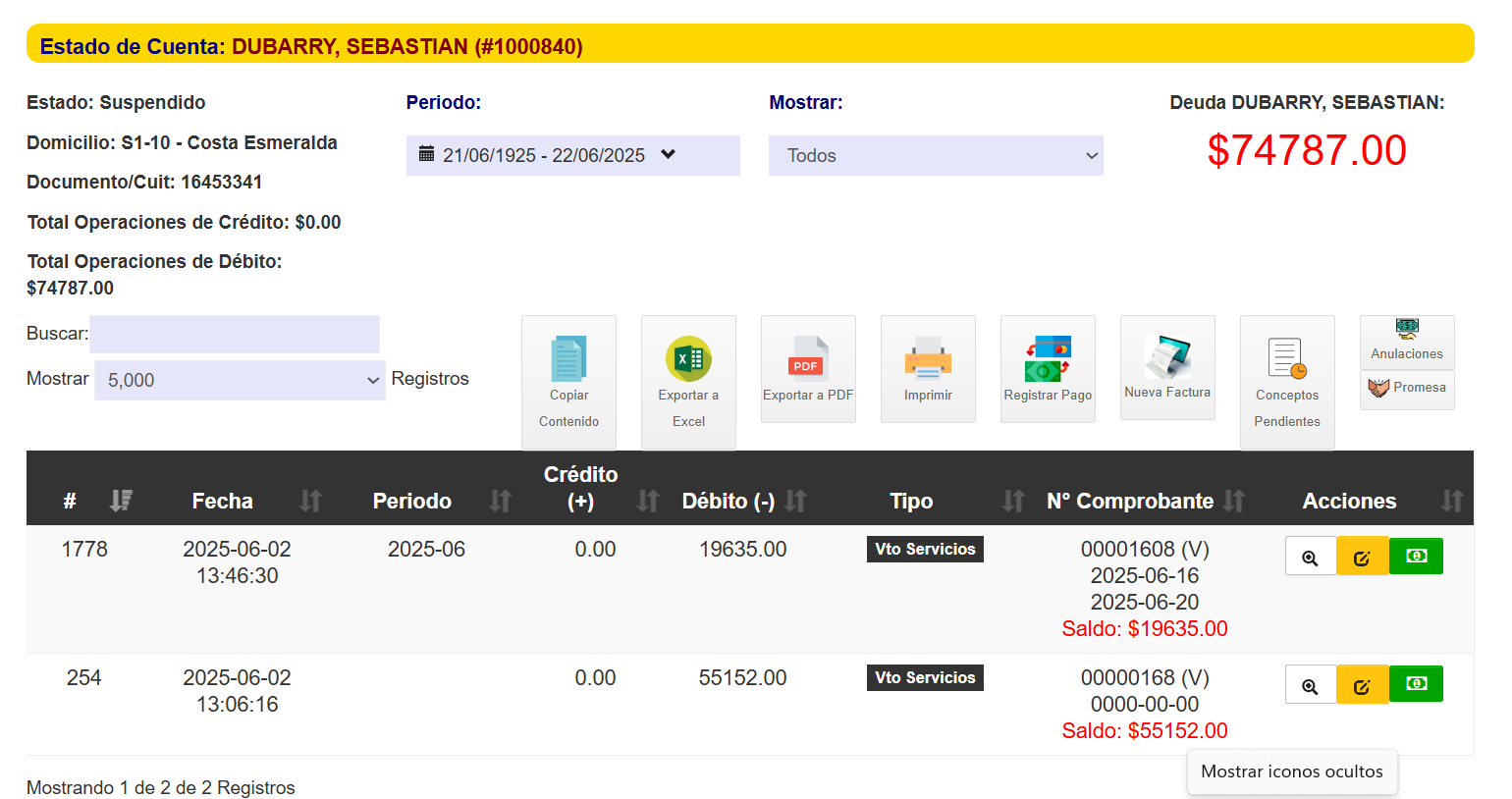
Task: Open Registrar Pago
Action: pyautogui.click(x=1048, y=369)
